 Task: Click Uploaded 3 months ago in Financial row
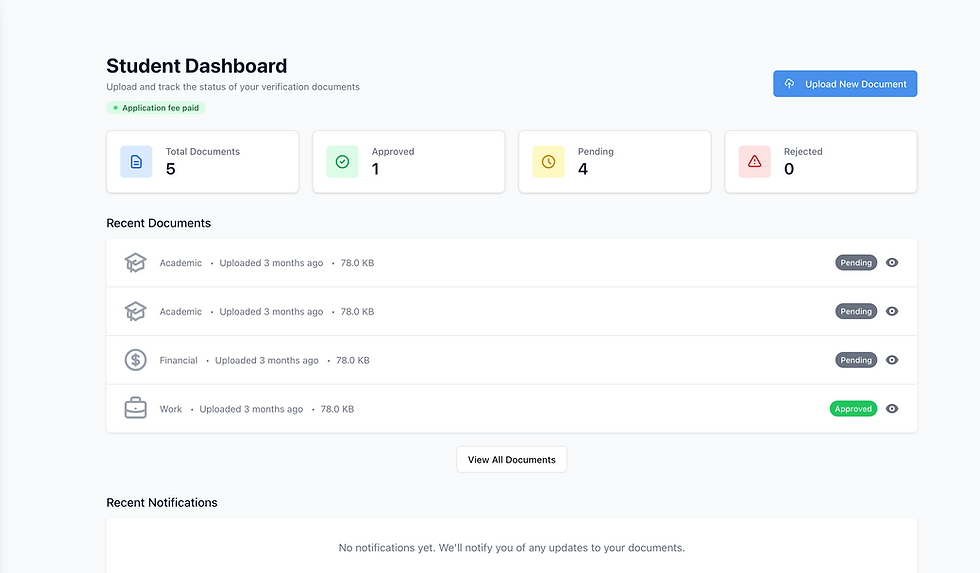(267, 361)
